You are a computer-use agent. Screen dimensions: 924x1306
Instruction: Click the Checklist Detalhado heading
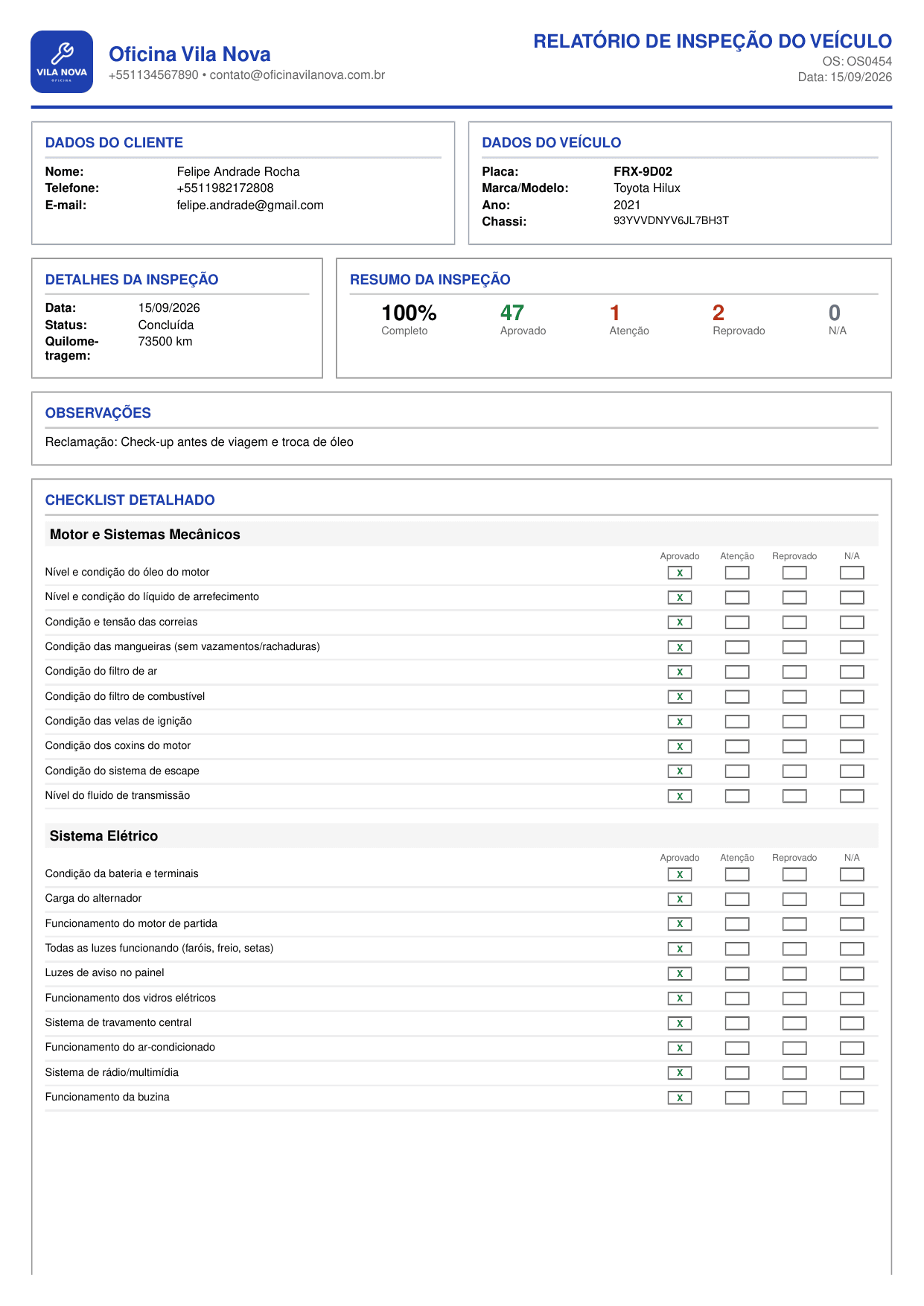(x=130, y=500)
